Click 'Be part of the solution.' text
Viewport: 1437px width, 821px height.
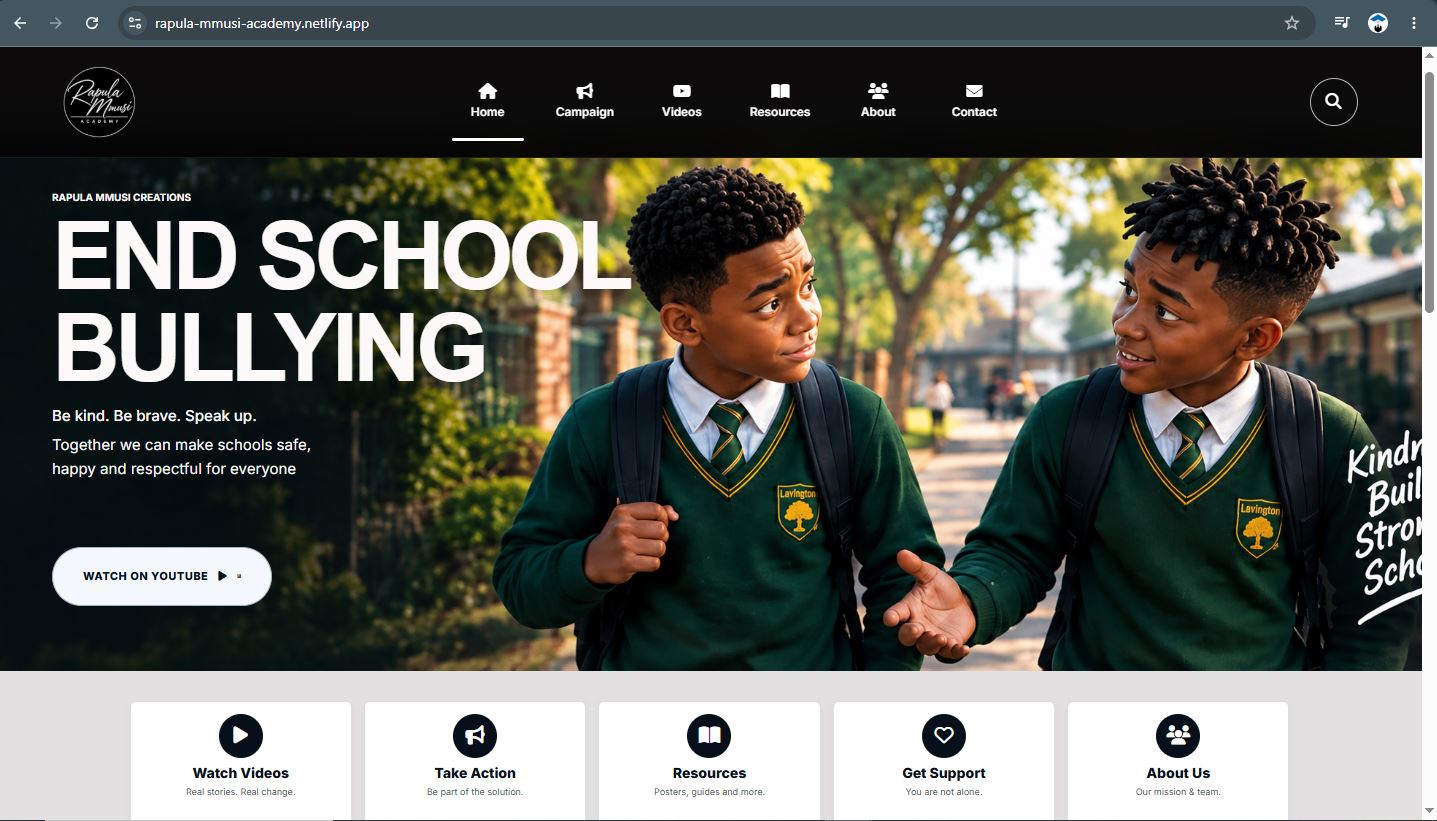pos(475,792)
